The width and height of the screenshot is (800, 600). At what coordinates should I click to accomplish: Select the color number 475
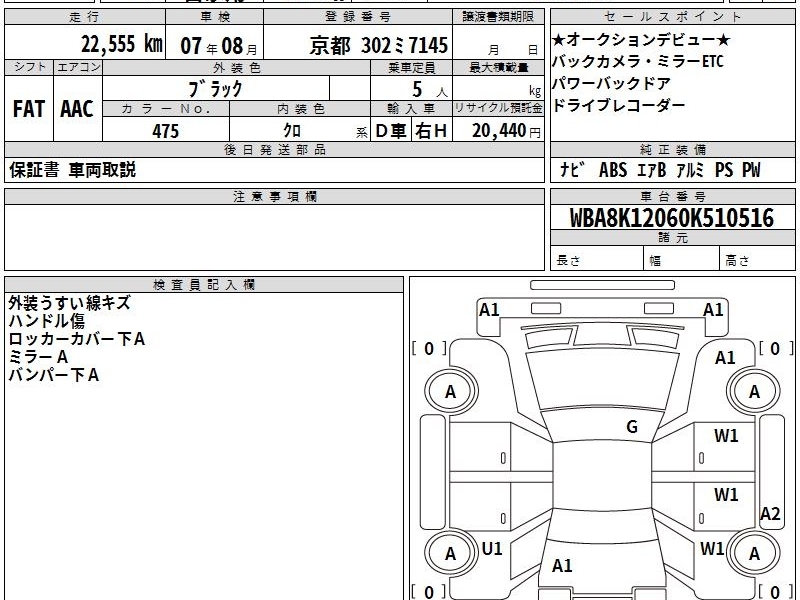[166, 131]
